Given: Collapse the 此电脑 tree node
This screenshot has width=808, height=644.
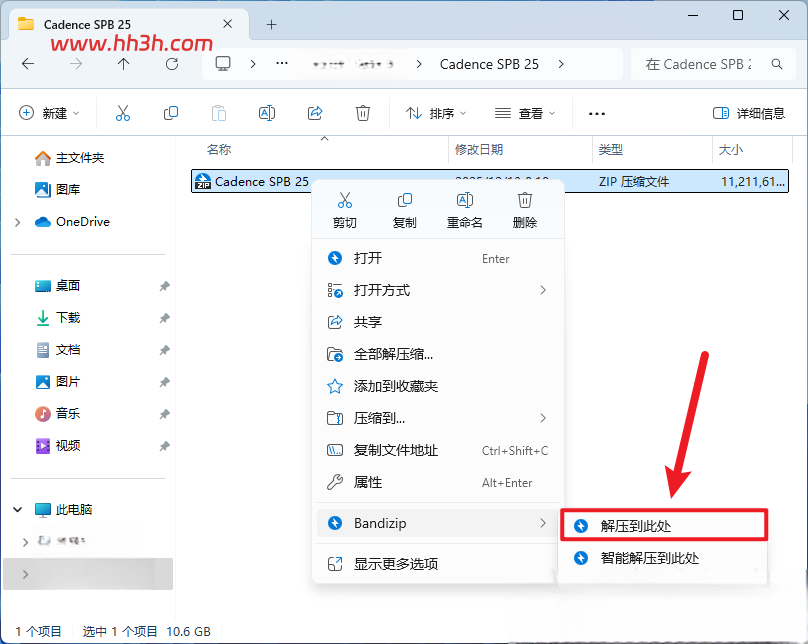Looking at the screenshot, I should pos(18,510).
